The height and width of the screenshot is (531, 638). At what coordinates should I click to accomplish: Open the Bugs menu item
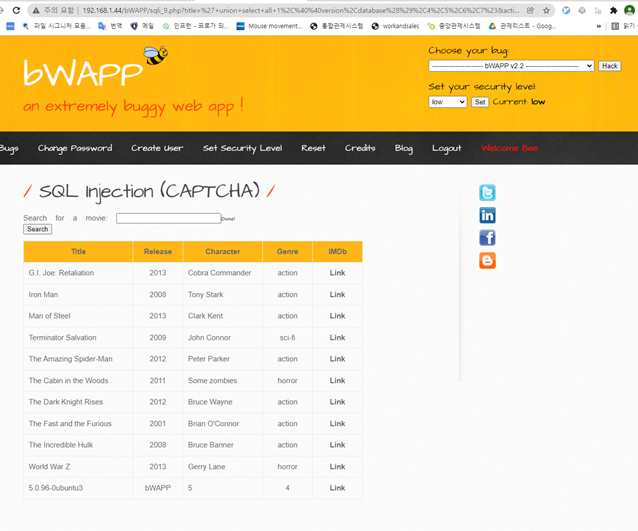[9, 149]
